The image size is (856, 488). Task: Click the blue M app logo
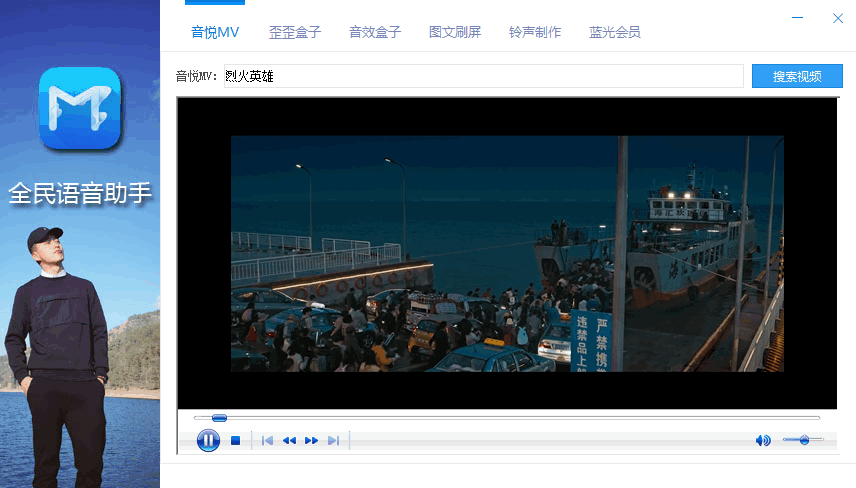pyautogui.click(x=80, y=108)
